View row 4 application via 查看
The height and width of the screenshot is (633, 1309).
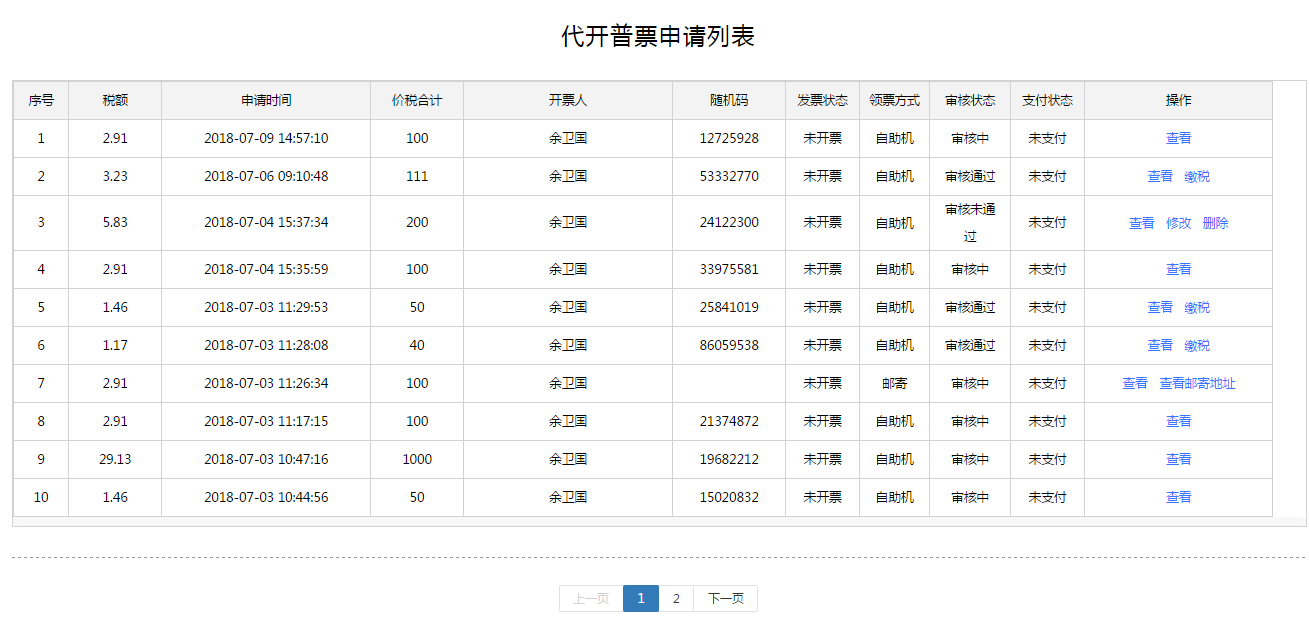pyautogui.click(x=1178, y=269)
